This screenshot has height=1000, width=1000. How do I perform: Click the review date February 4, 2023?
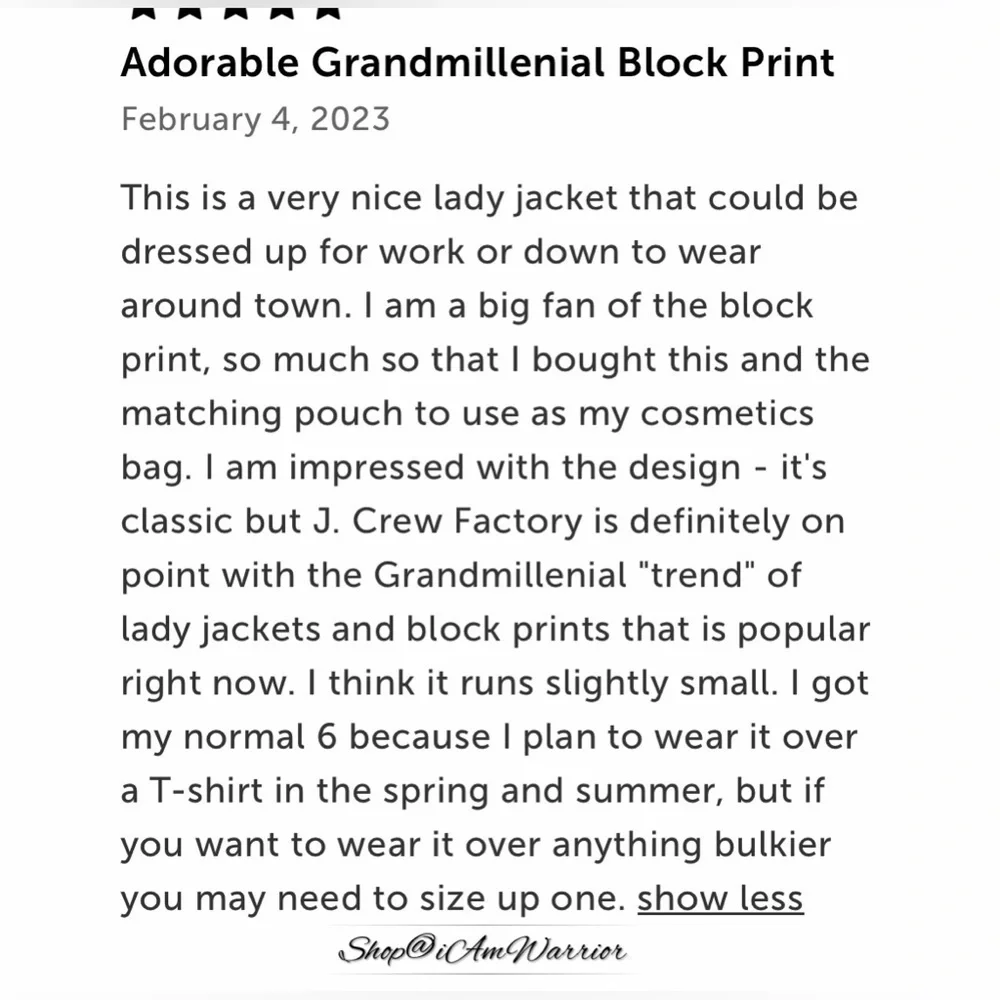(x=256, y=119)
